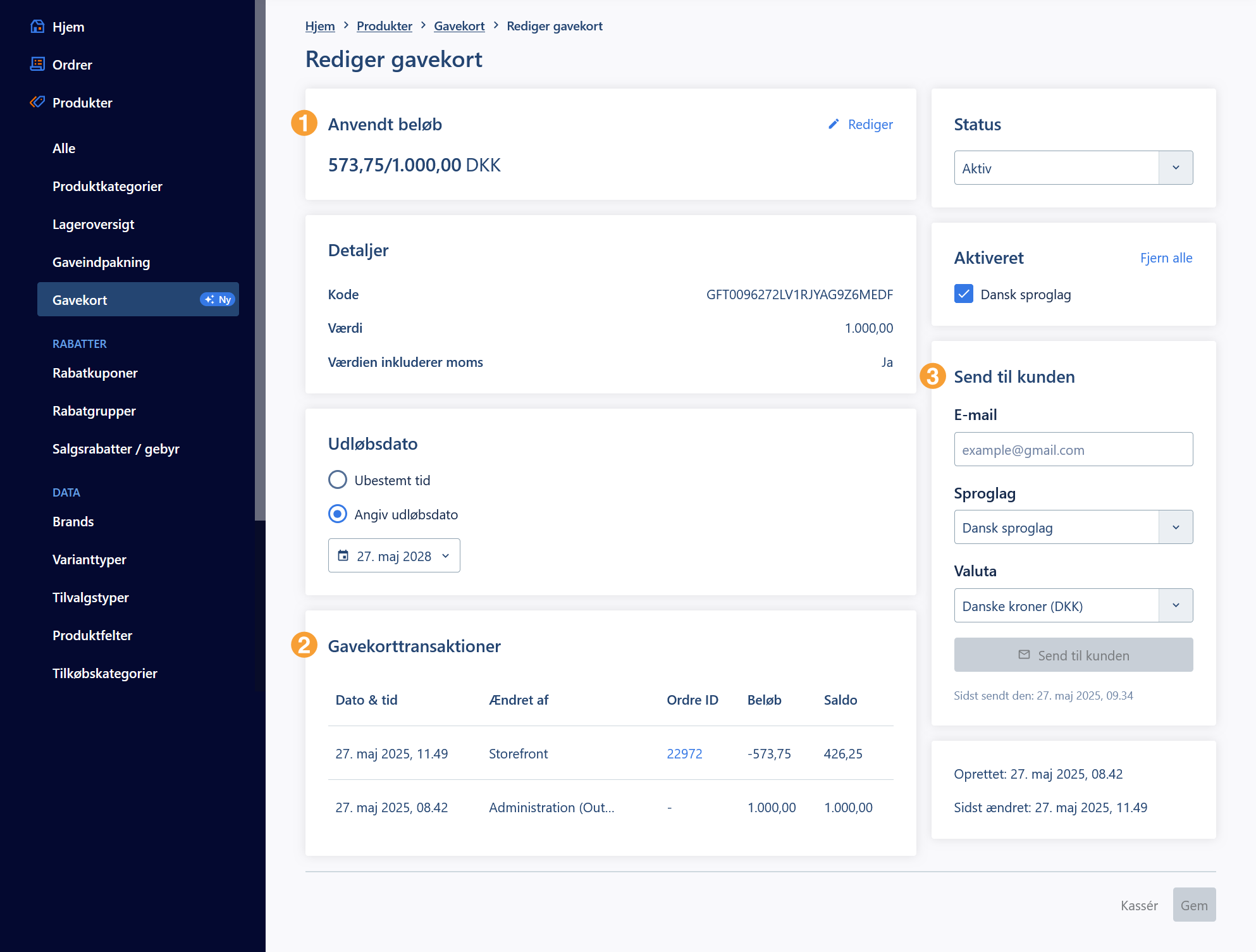Click the calendar icon in expiry date field

coord(343,556)
